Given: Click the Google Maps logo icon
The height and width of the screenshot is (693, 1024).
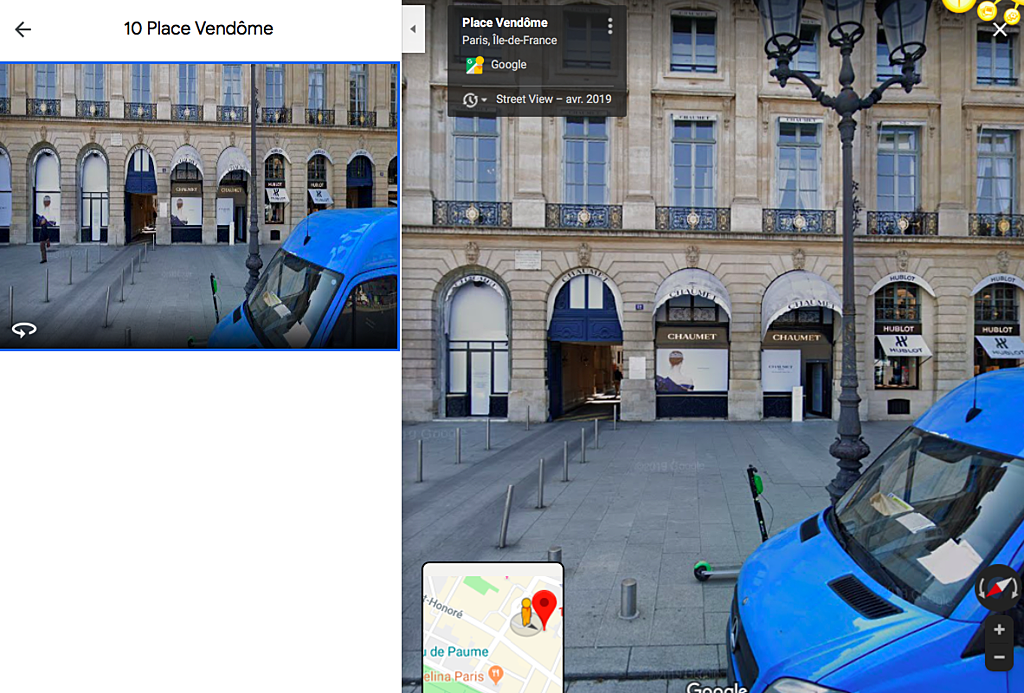Looking at the screenshot, I should pos(475,65).
